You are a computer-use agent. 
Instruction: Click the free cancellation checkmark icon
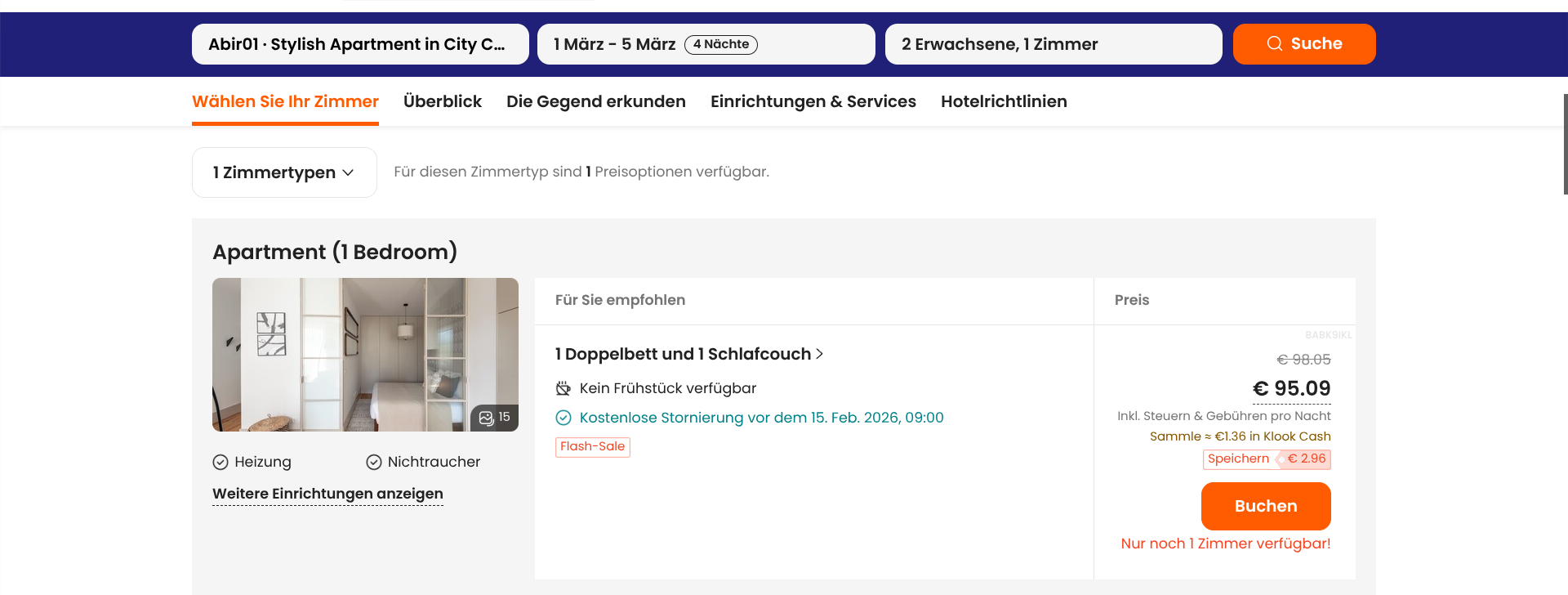[x=563, y=418]
